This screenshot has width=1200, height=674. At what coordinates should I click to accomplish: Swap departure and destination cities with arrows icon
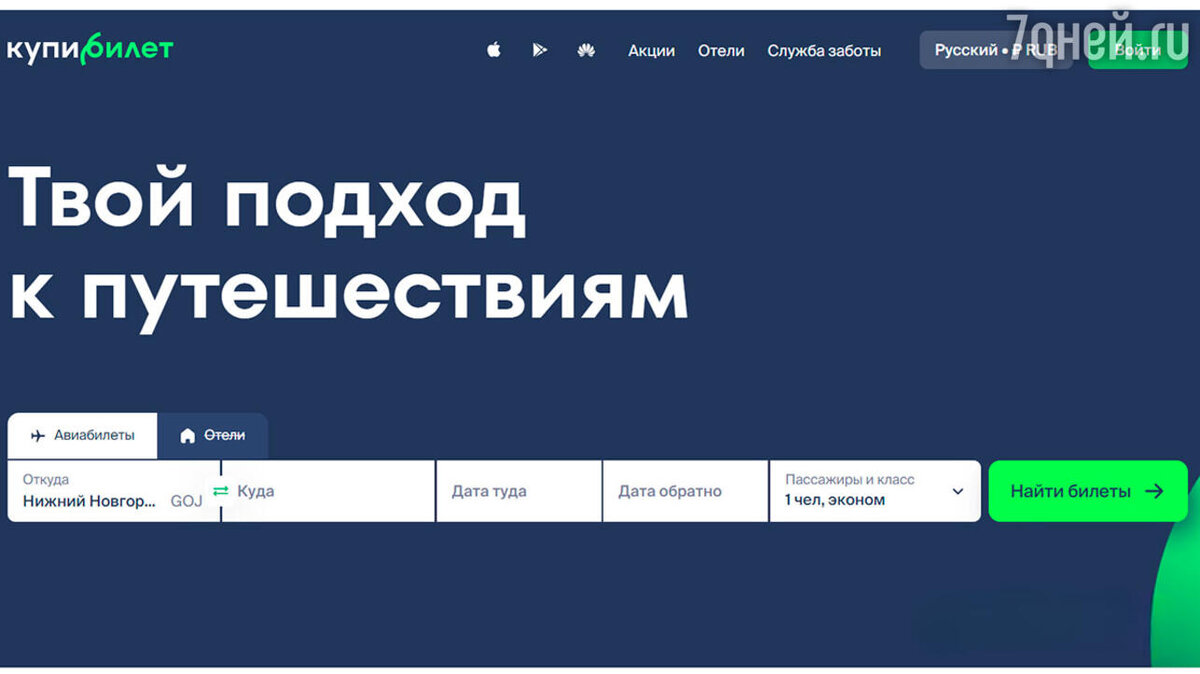222,490
